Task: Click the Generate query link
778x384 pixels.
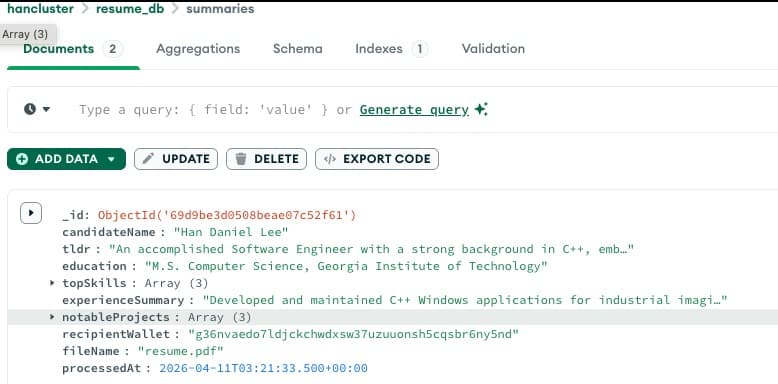Action: click(414, 110)
